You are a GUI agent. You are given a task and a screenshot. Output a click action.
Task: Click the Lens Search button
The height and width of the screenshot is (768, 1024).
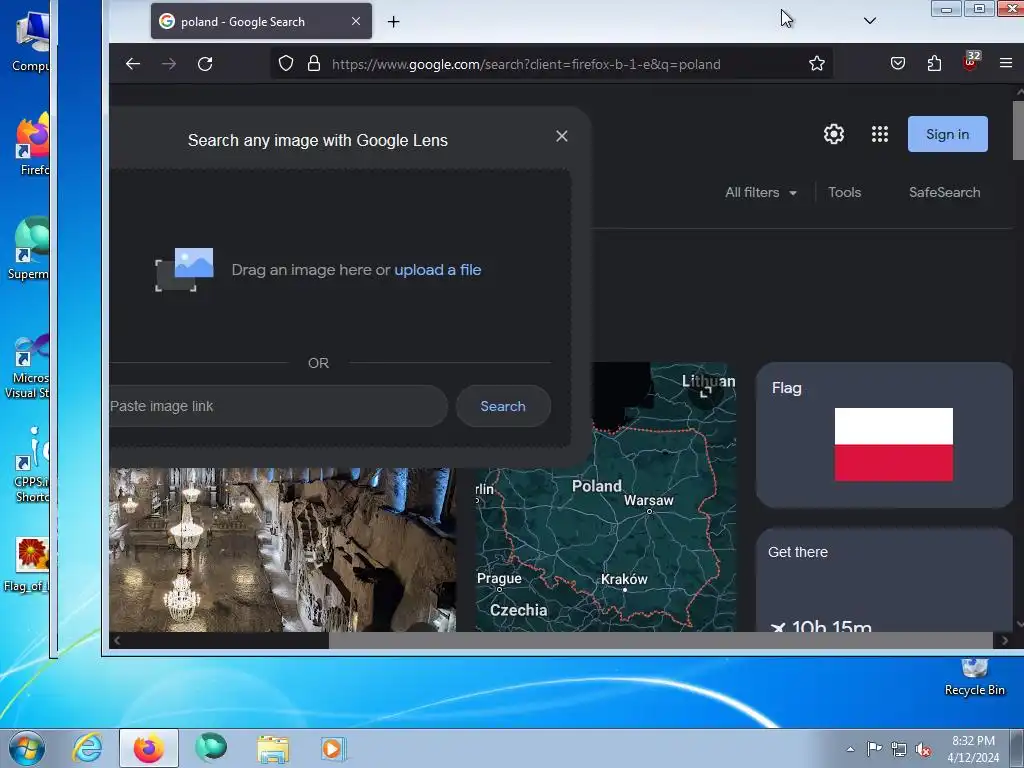[503, 406]
